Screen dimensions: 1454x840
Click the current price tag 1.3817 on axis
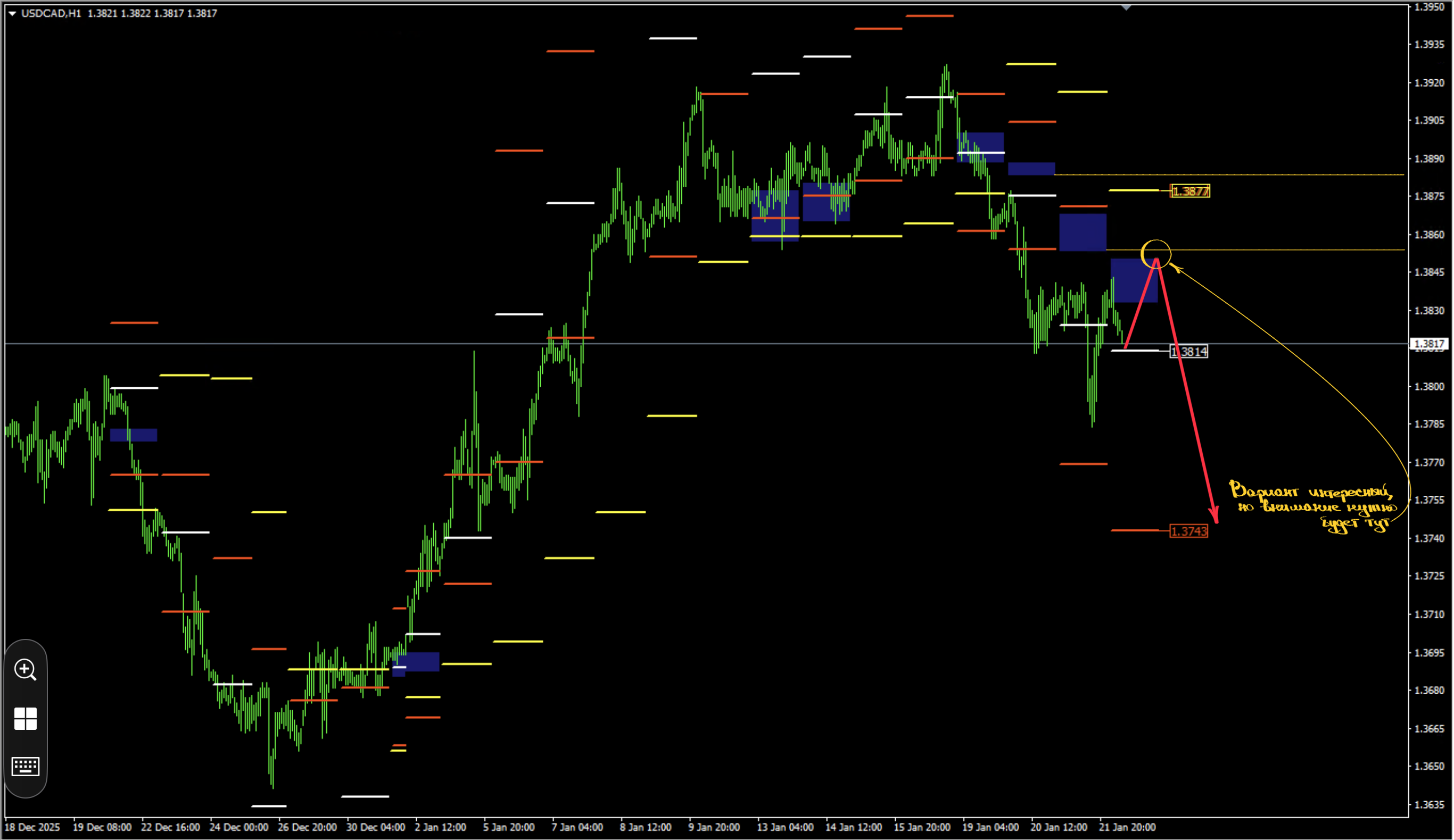coord(1428,344)
